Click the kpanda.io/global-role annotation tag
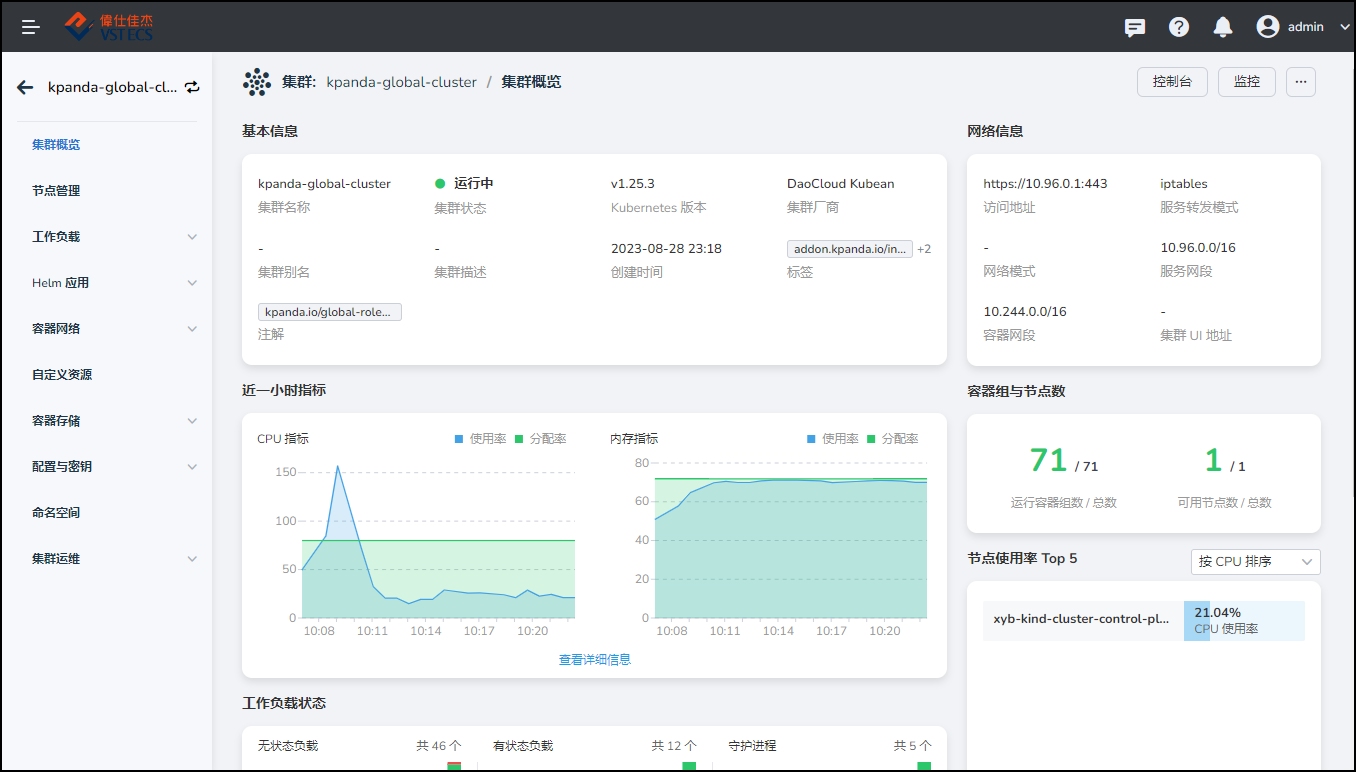Screen dimensions: 1356x772 pyautogui.click(x=330, y=312)
